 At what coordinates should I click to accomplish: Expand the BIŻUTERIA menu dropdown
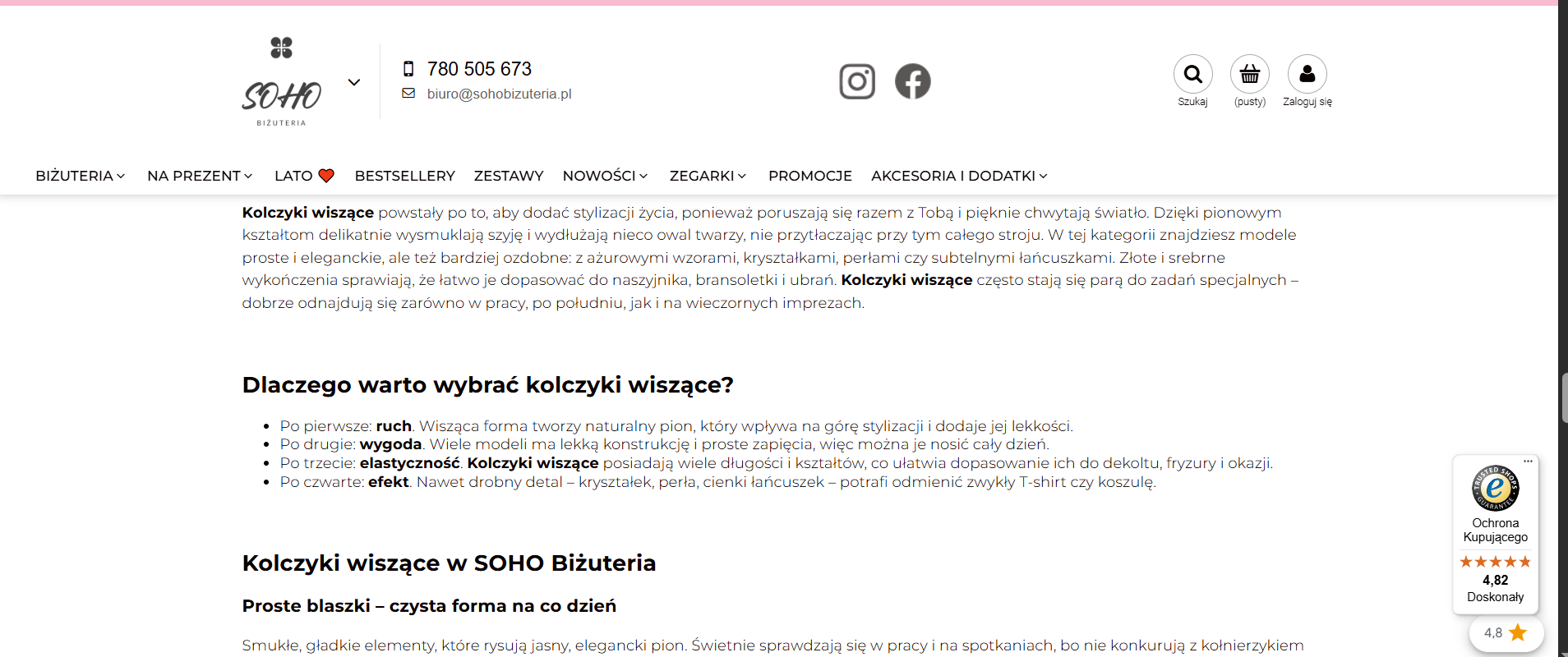coord(81,176)
